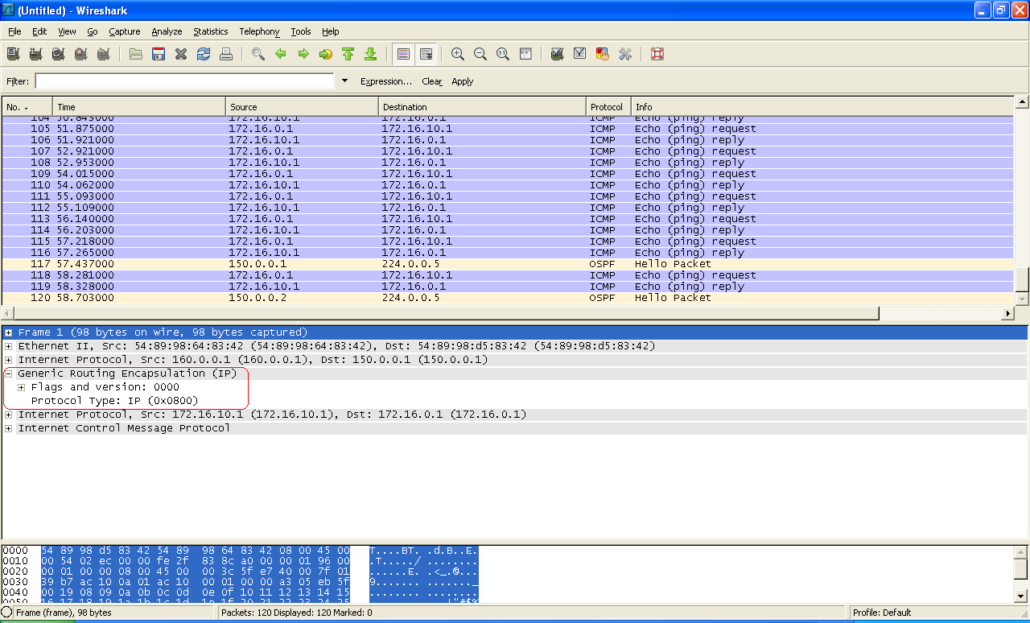Print the packet data
The width and height of the screenshot is (1030, 623).
coord(225,53)
